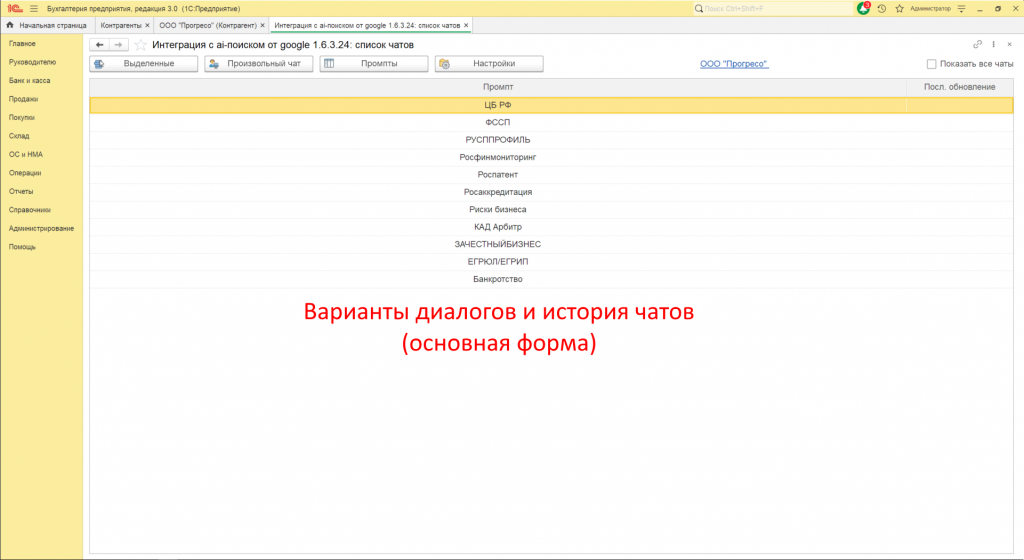Image resolution: width=1024 pixels, height=560 pixels.
Task: Select the Банкротство row
Action: coord(551,279)
